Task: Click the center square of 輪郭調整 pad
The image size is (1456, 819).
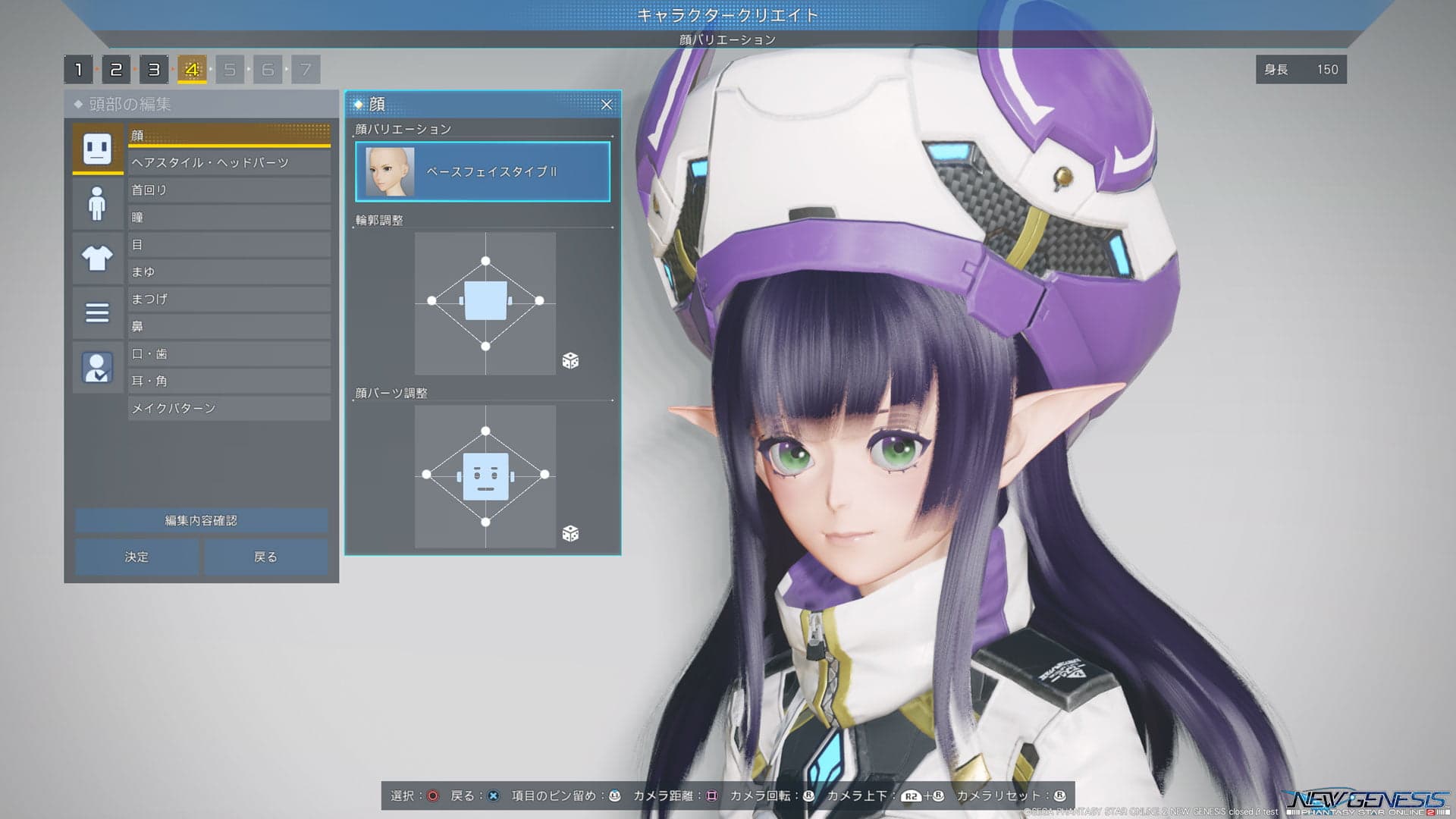Action: point(485,300)
